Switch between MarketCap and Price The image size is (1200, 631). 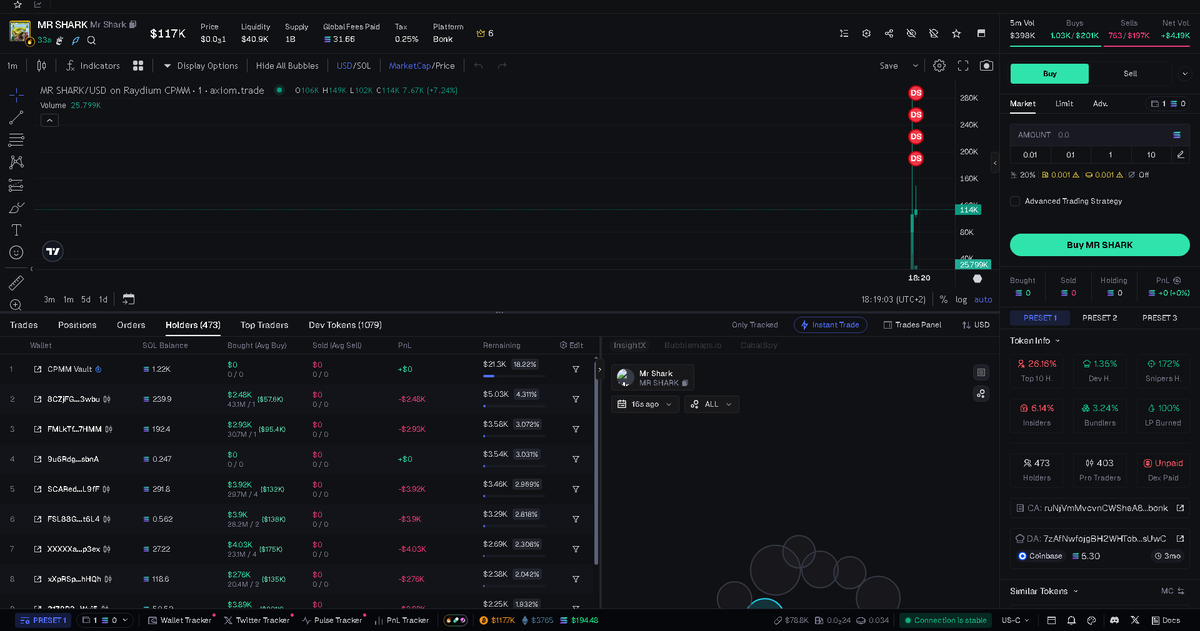pos(421,66)
